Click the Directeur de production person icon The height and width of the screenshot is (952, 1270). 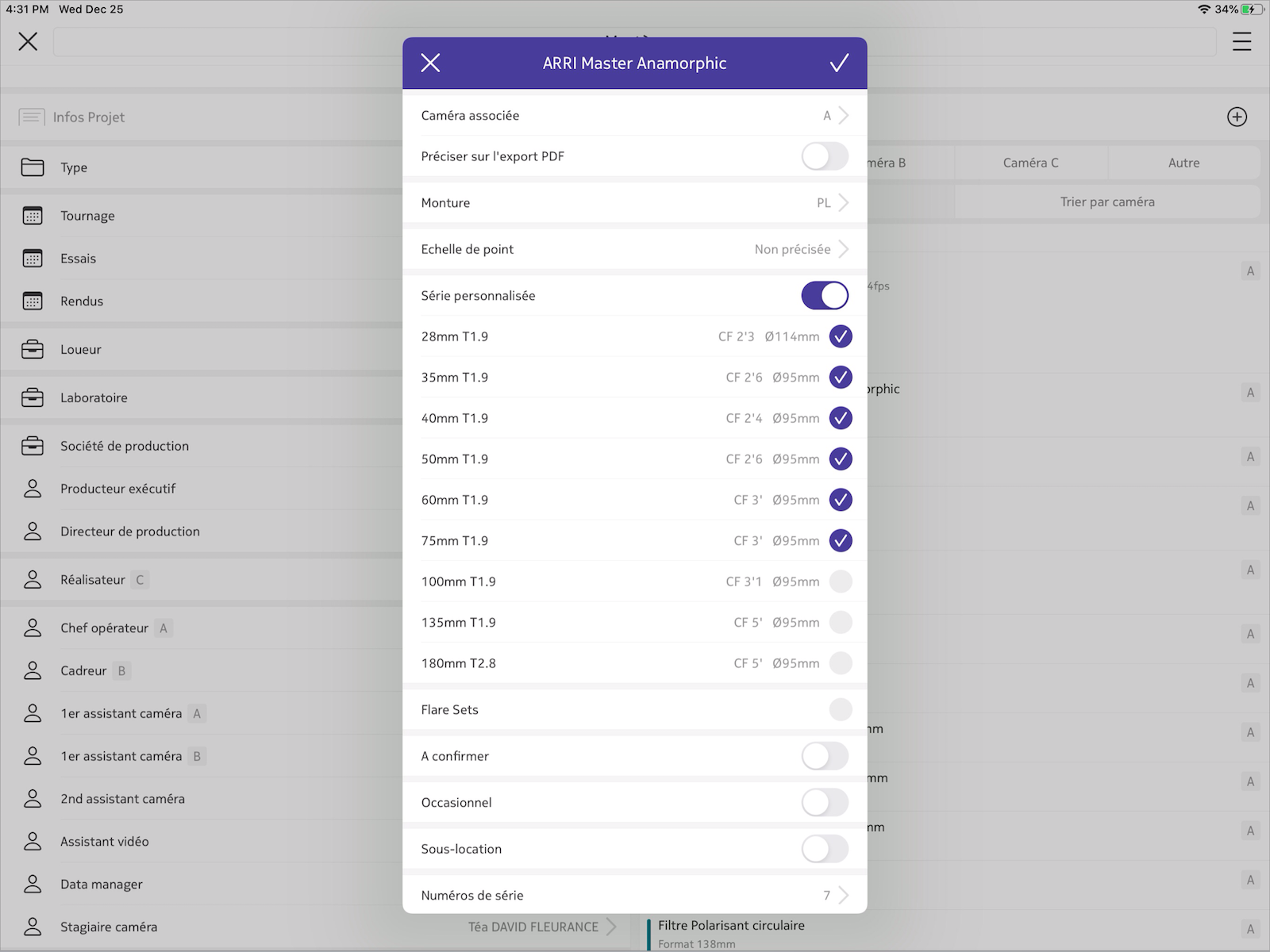tap(33, 532)
